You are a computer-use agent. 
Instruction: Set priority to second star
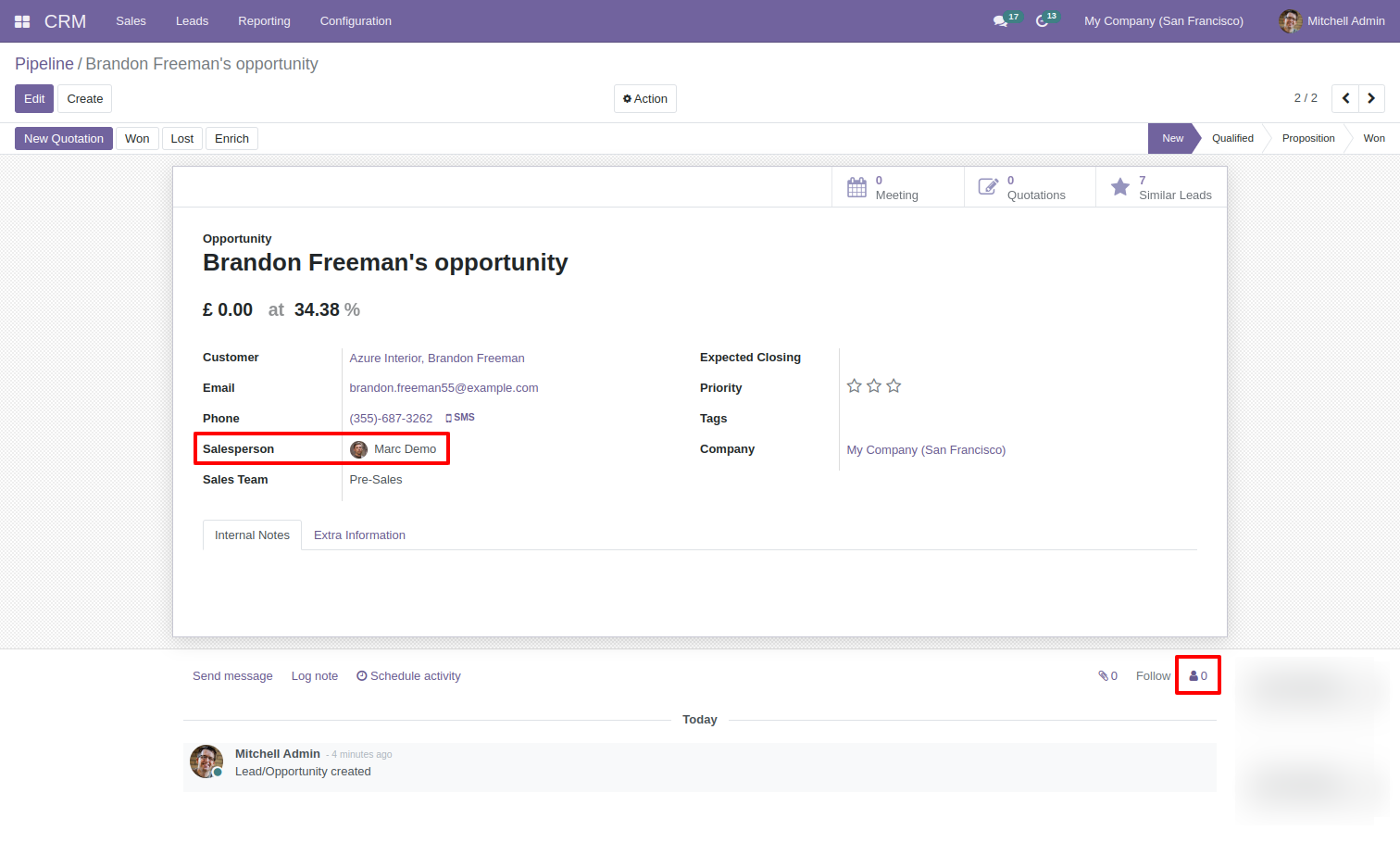[x=874, y=385]
